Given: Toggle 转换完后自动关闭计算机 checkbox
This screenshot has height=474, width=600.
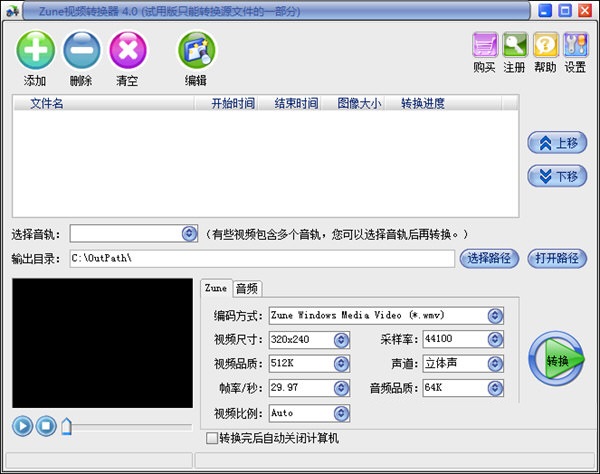Looking at the screenshot, I should coord(212,438).
